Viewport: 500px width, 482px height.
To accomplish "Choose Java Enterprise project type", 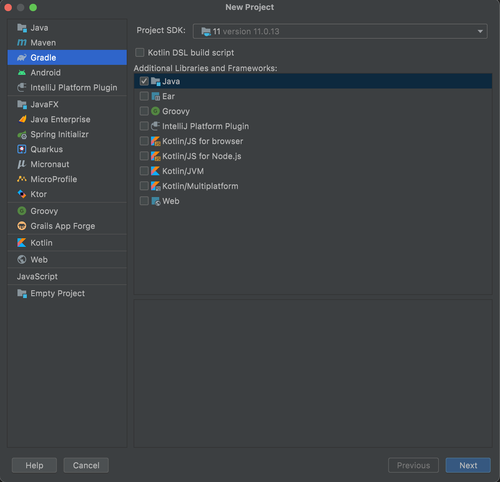I will (67, 119).
